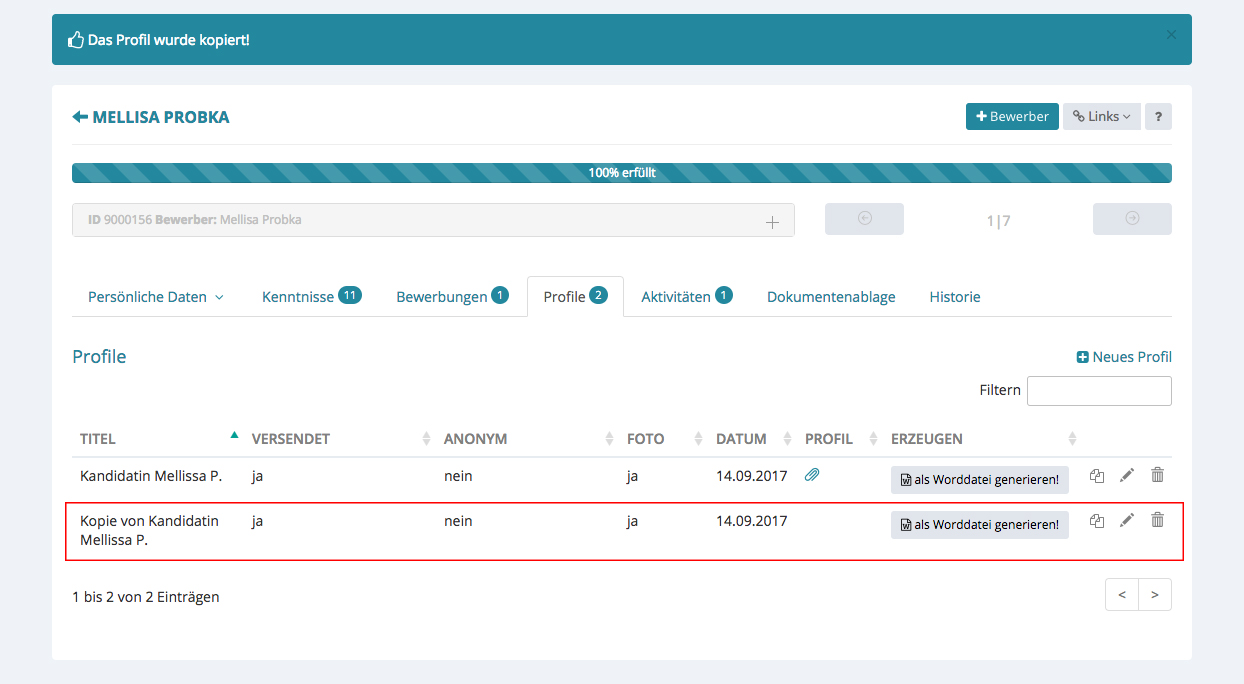Duplicate the Kopie von Kandidatin profile

1097,521
